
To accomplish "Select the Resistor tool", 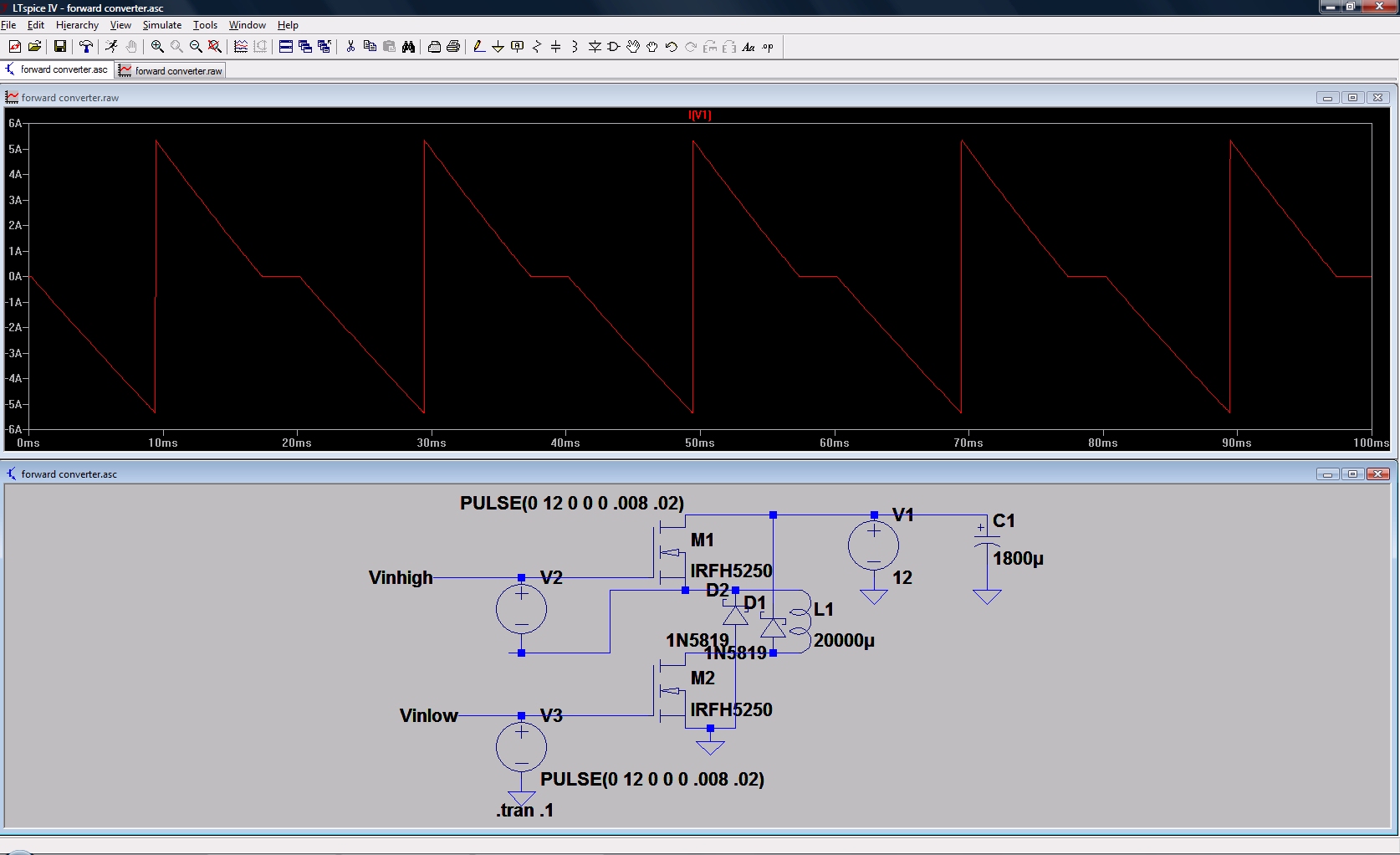I will [x=536, y=47].
